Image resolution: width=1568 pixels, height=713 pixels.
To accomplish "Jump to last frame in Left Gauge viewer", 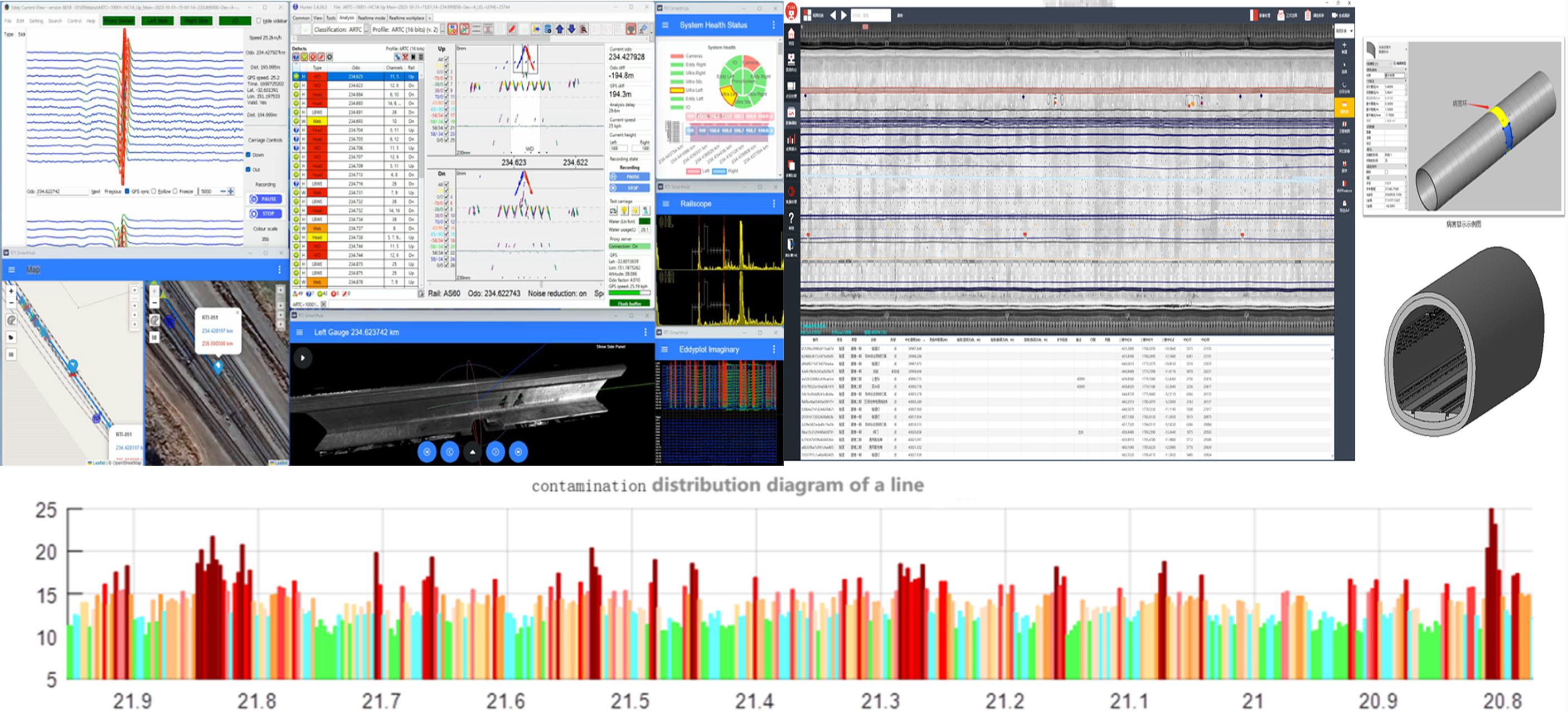I will 518,451.
